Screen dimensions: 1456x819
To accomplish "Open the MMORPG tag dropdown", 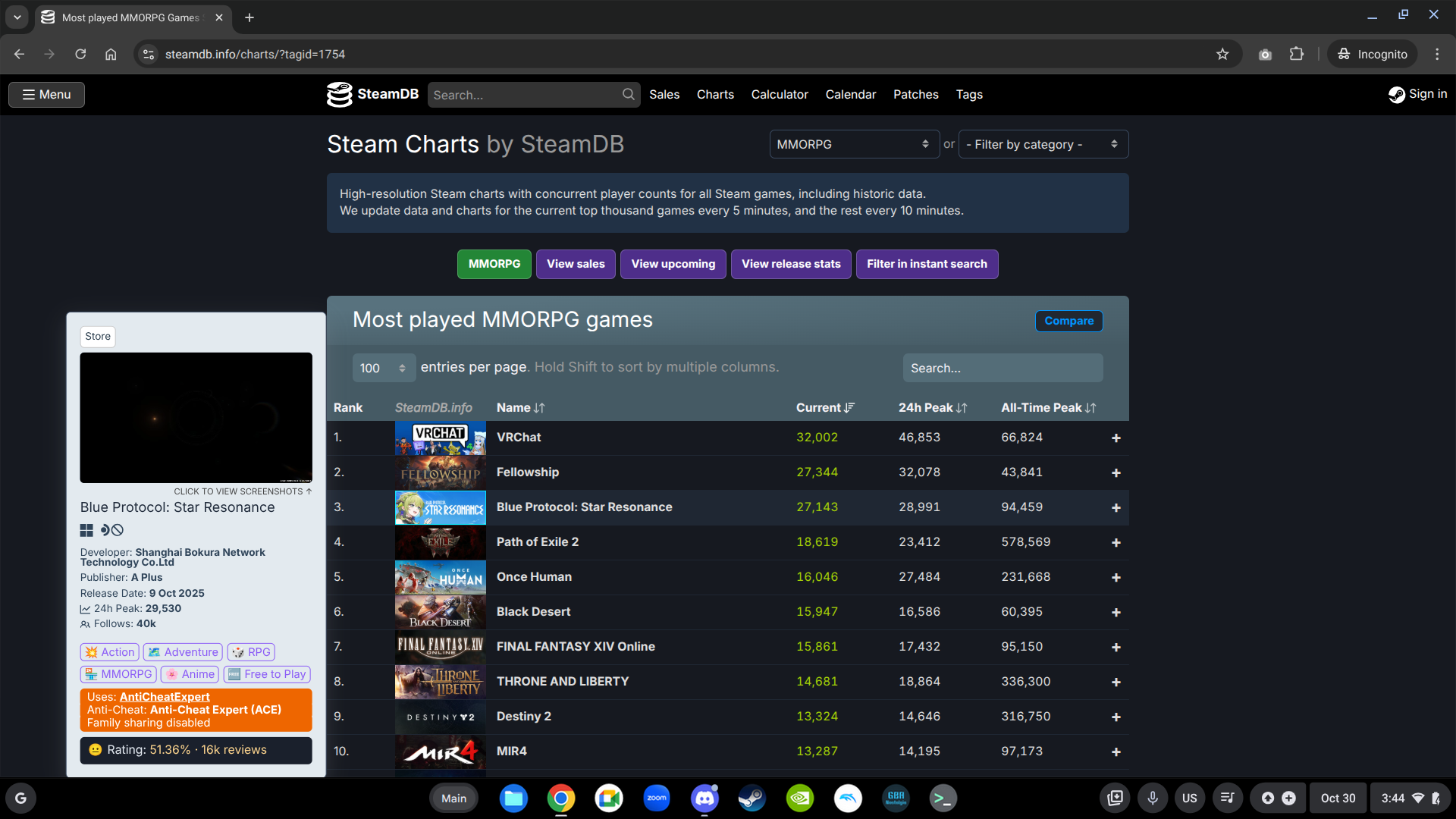I will (854, 144).
